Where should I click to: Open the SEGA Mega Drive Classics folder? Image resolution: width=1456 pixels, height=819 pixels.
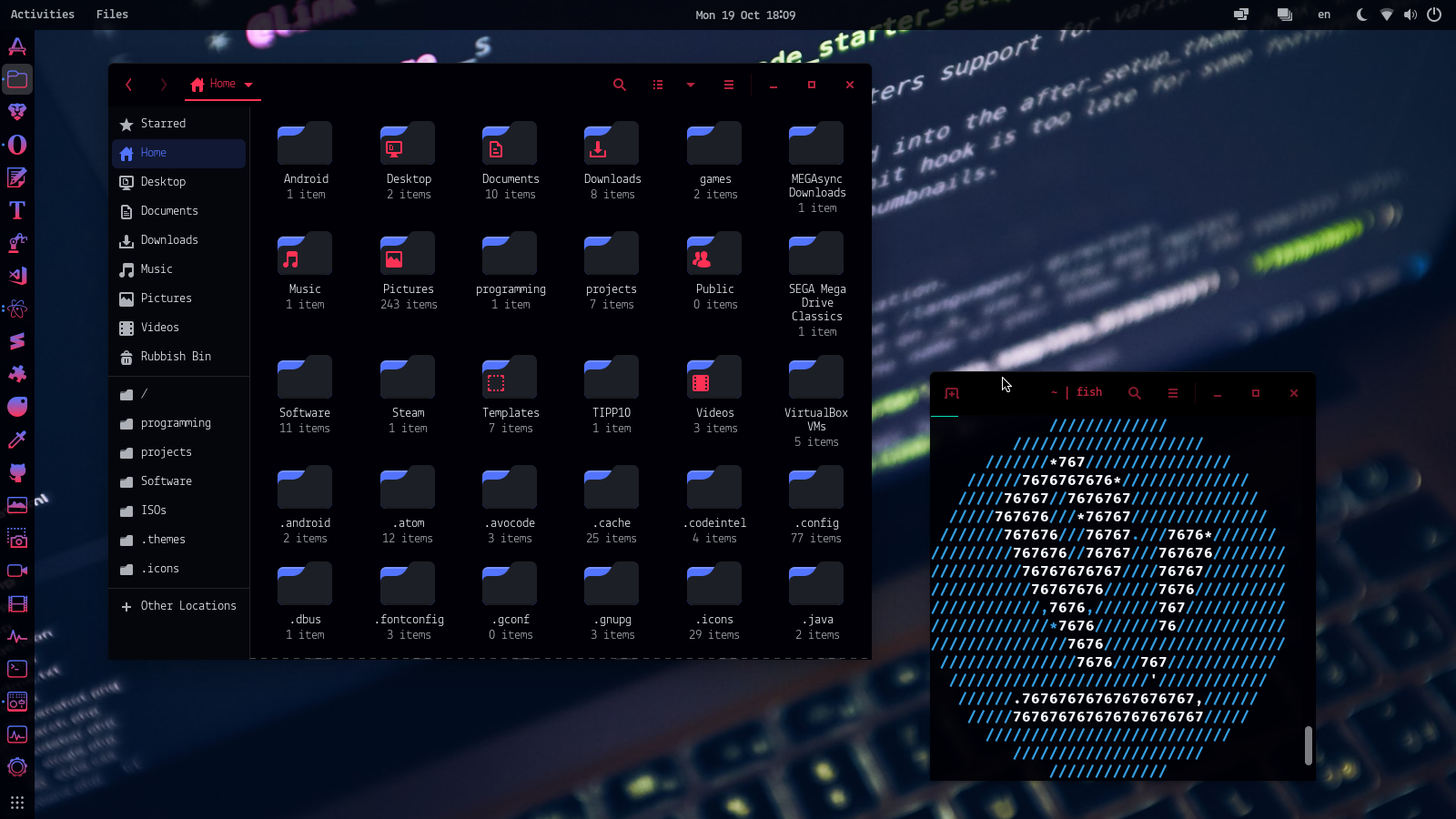(816, 254)
